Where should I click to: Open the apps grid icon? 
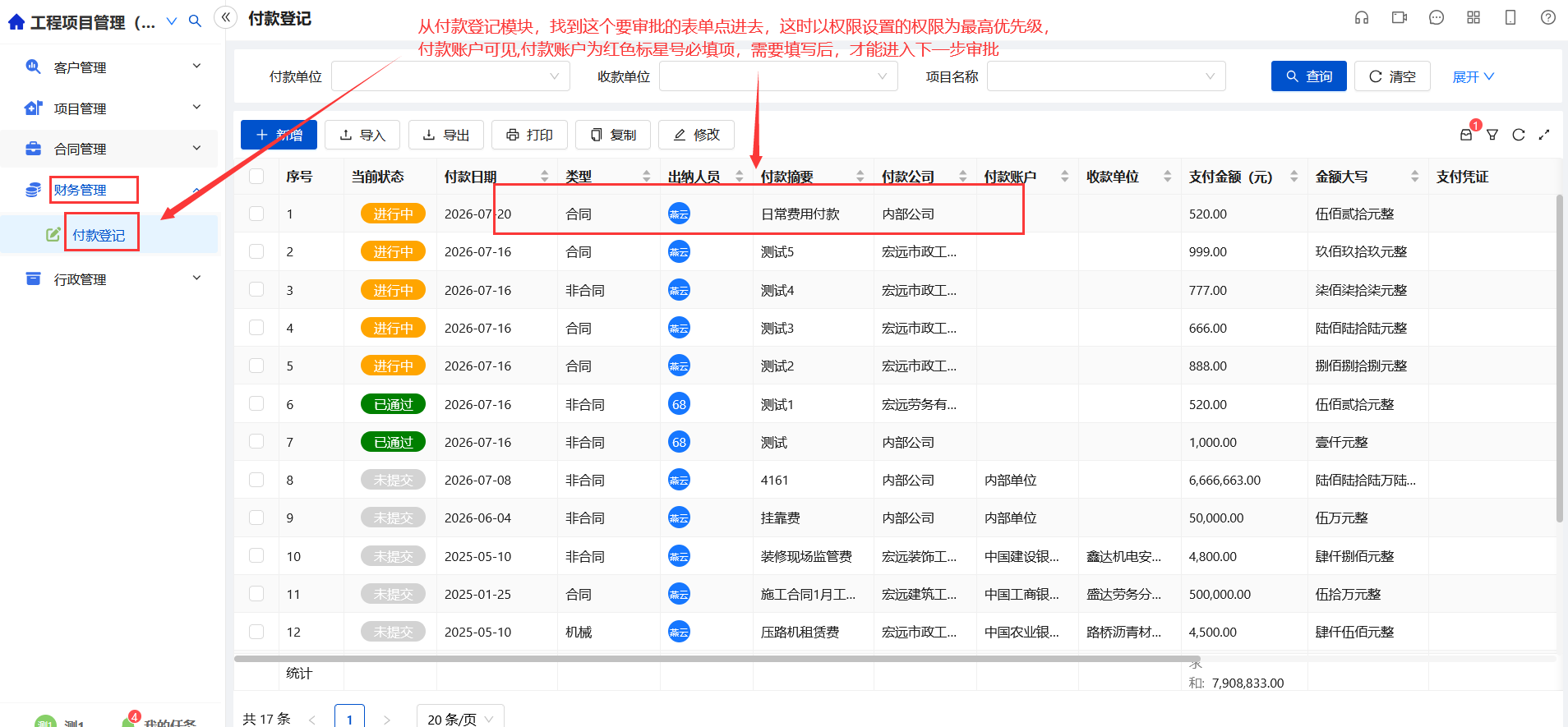(1473, 18)
